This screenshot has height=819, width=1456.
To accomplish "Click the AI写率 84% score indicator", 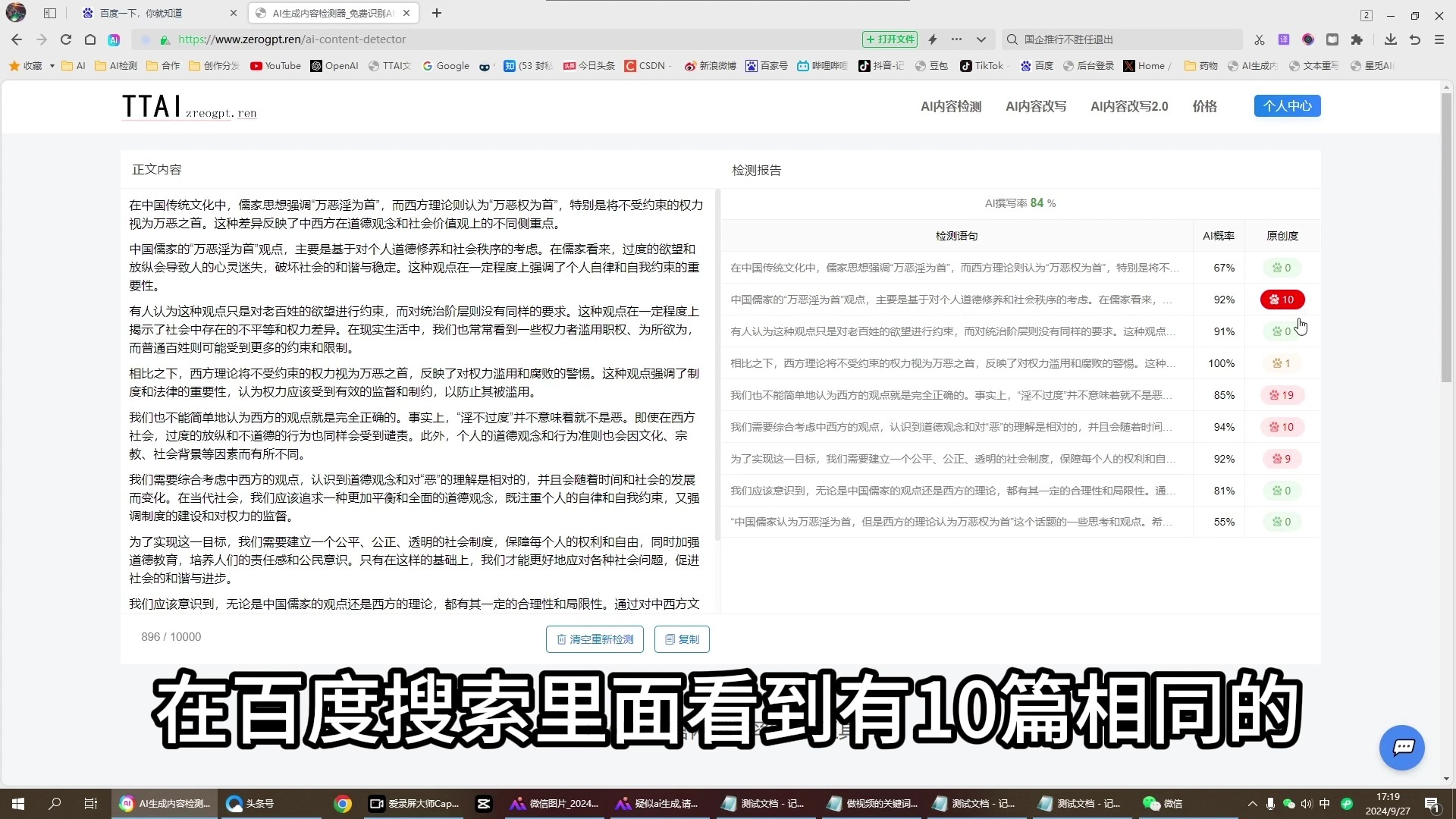I will (1021, 202).
